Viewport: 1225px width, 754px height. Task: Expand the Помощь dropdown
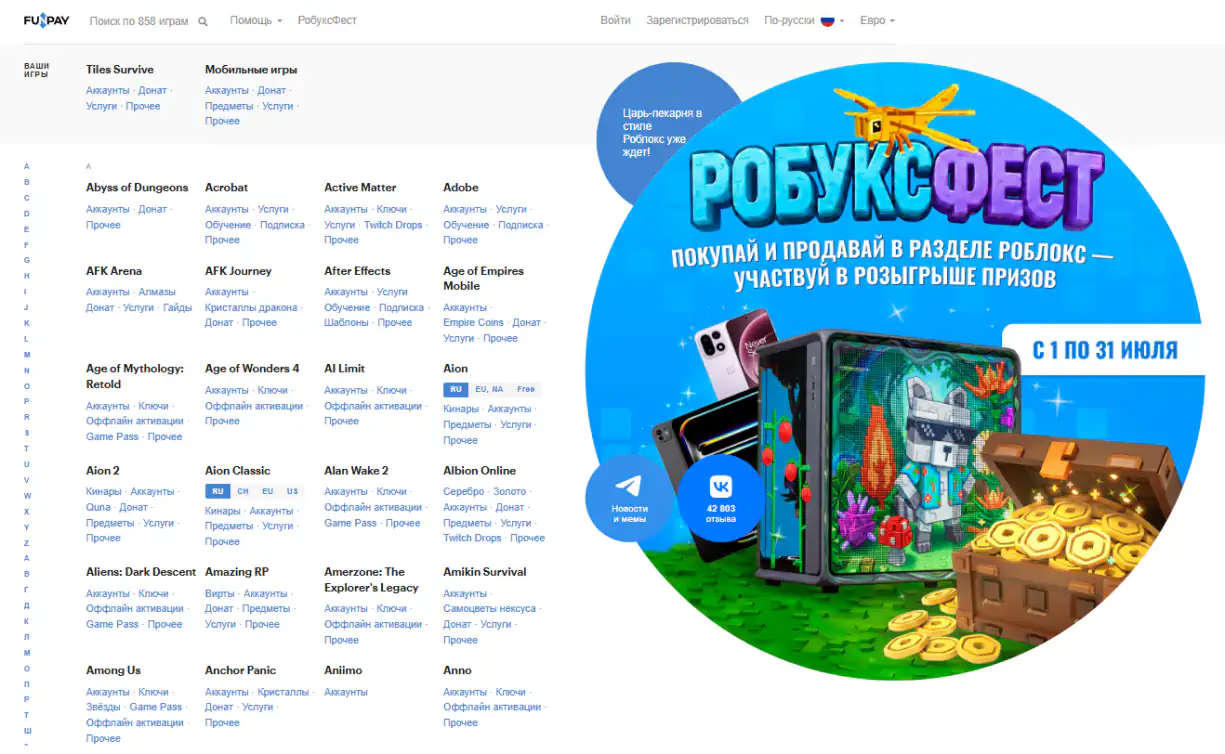255,20
